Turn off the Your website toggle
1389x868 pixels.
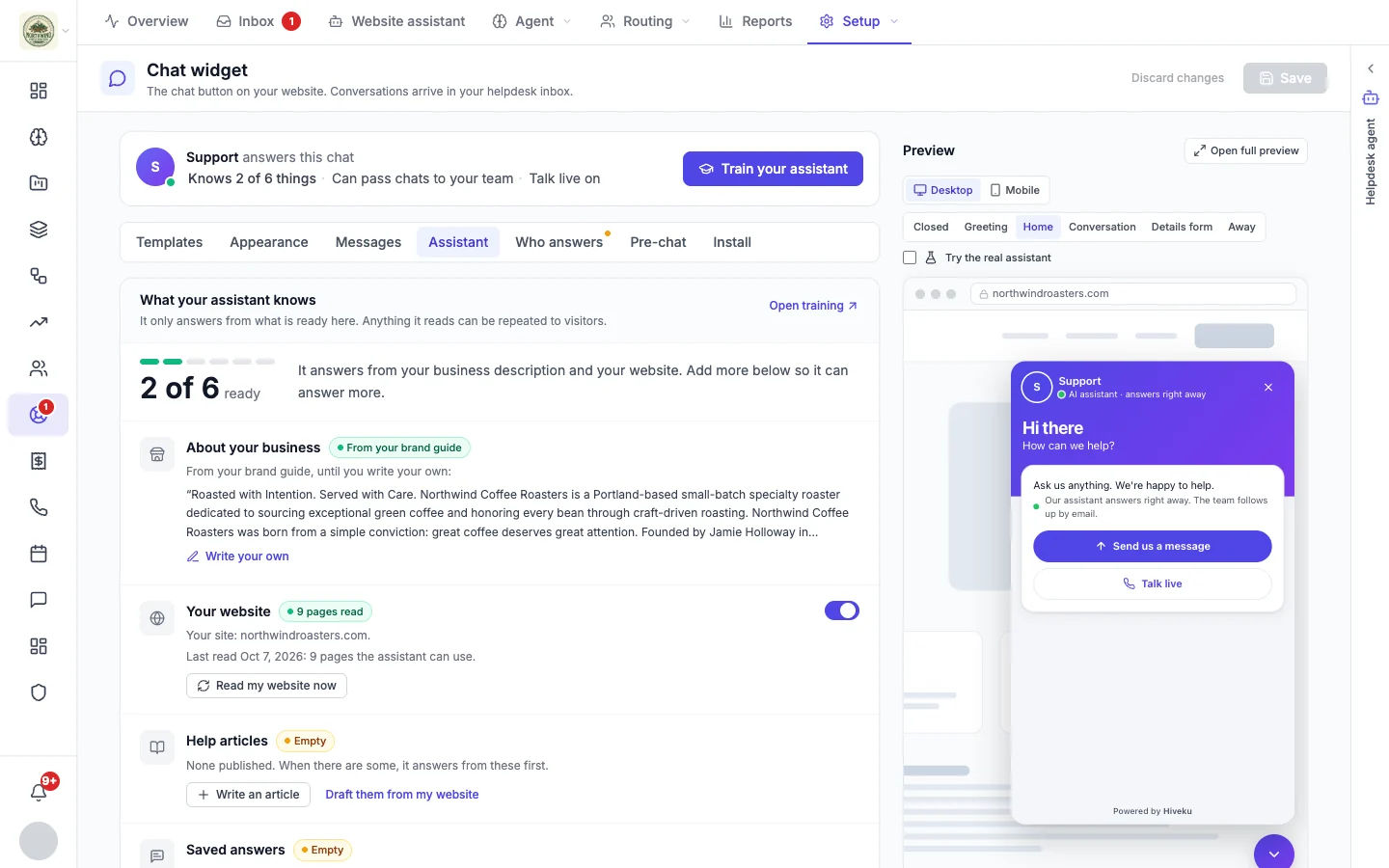tap(842, 610)
